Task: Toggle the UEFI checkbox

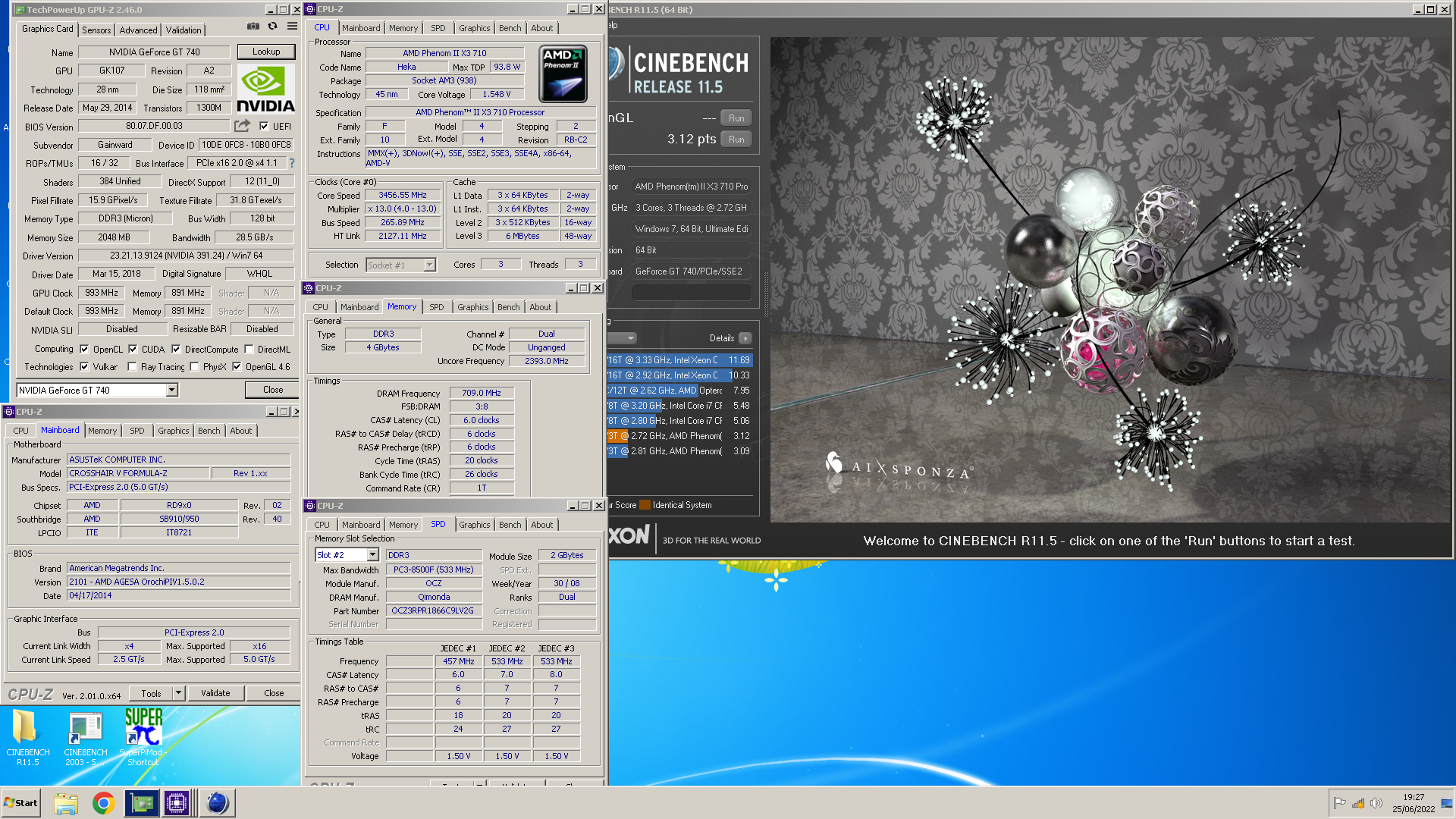Action: click(x=264, y=127)
